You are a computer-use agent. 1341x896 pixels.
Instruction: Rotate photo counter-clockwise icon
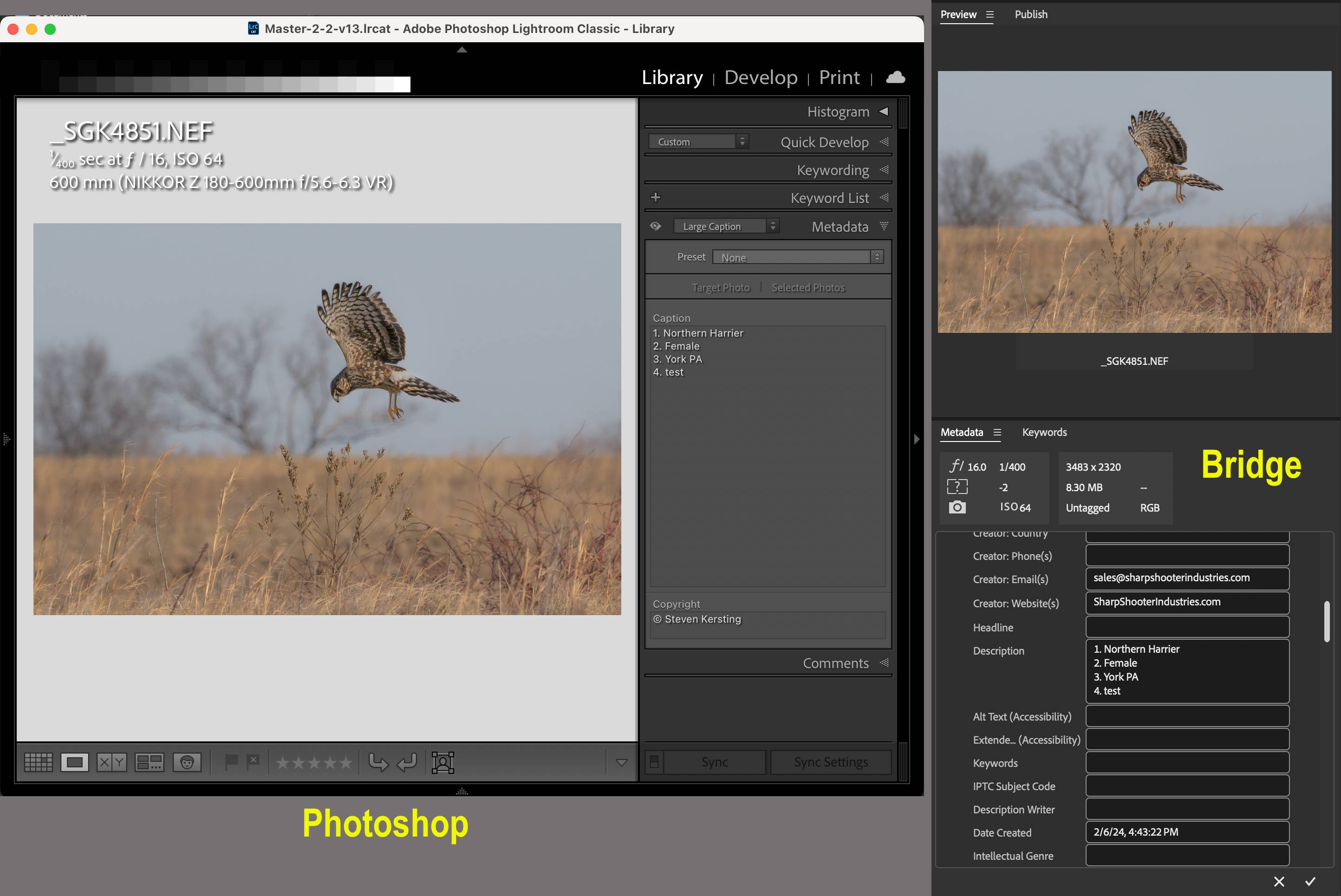pyautogui.click(x=378, y=762)
